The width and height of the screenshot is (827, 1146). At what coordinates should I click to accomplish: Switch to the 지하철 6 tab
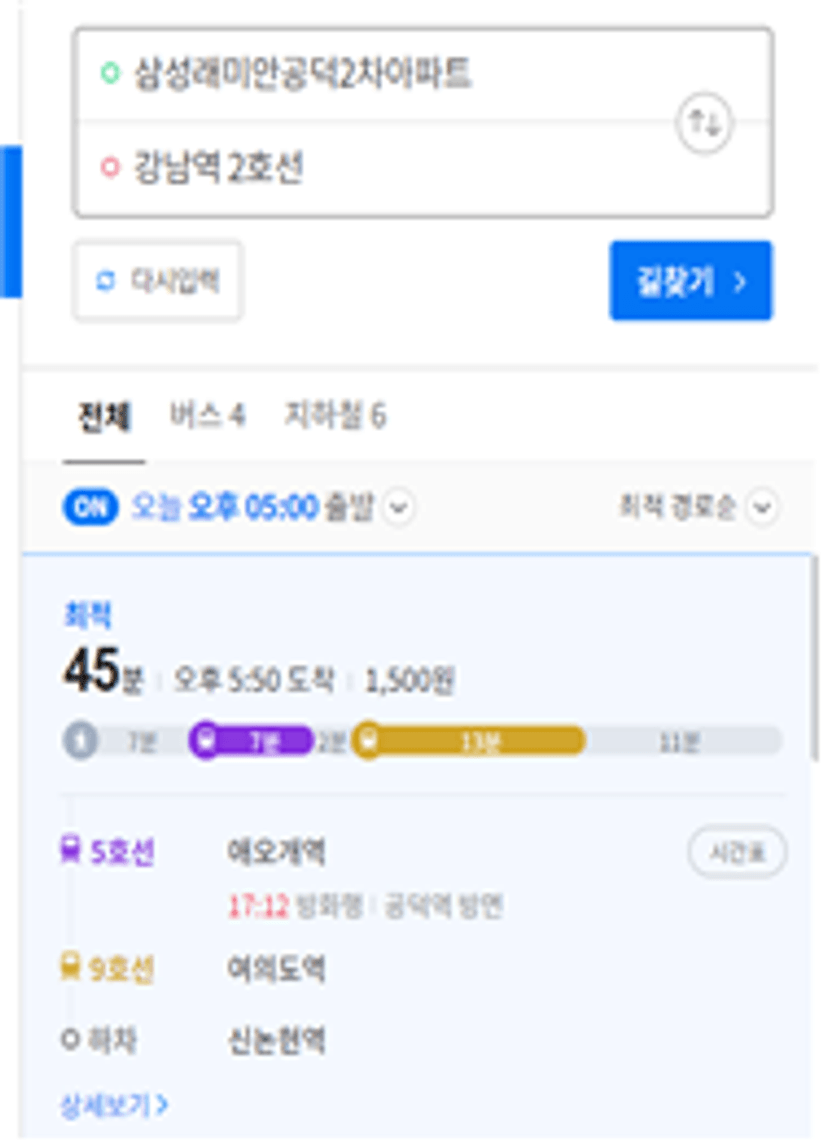(335, 416)
